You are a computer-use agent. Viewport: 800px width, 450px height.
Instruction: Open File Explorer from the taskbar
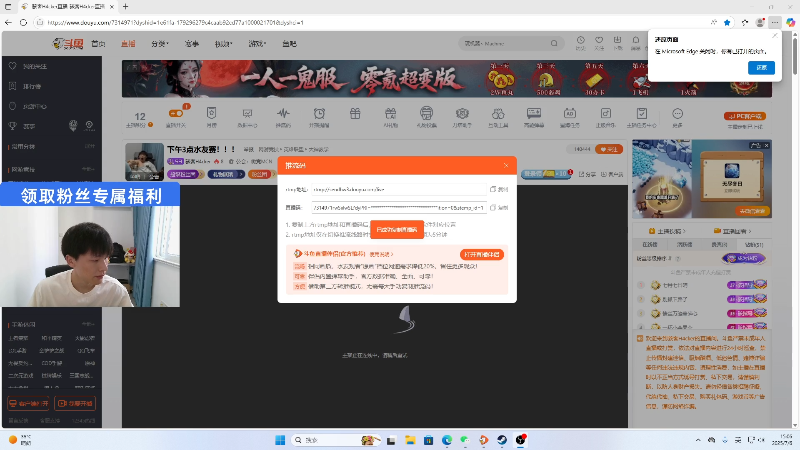click(410, 440)
